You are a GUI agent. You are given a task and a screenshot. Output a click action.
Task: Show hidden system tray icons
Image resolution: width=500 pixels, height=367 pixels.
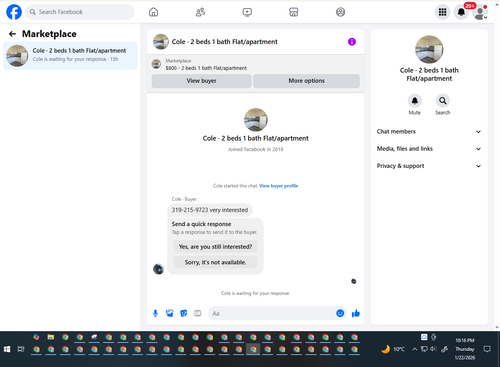414,349
